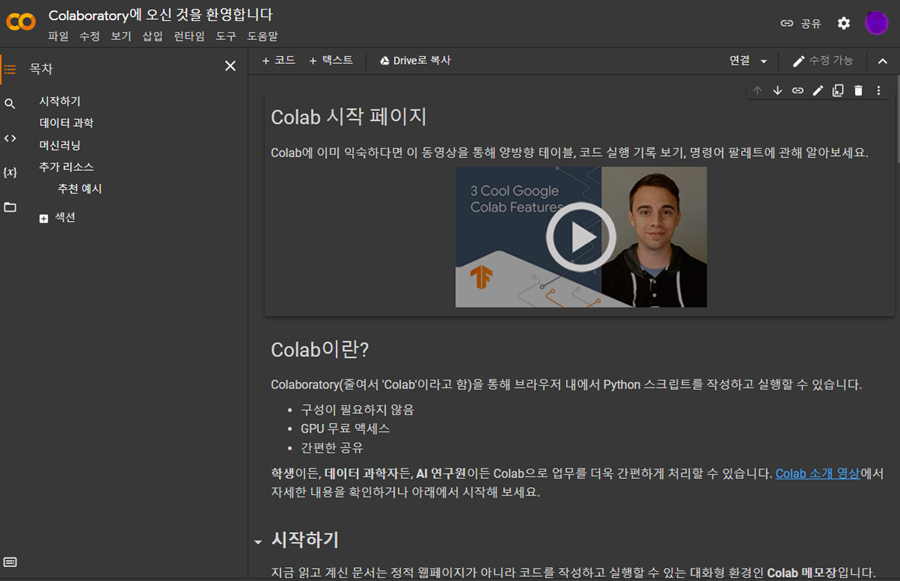Open the 런타임 menu

189,36
